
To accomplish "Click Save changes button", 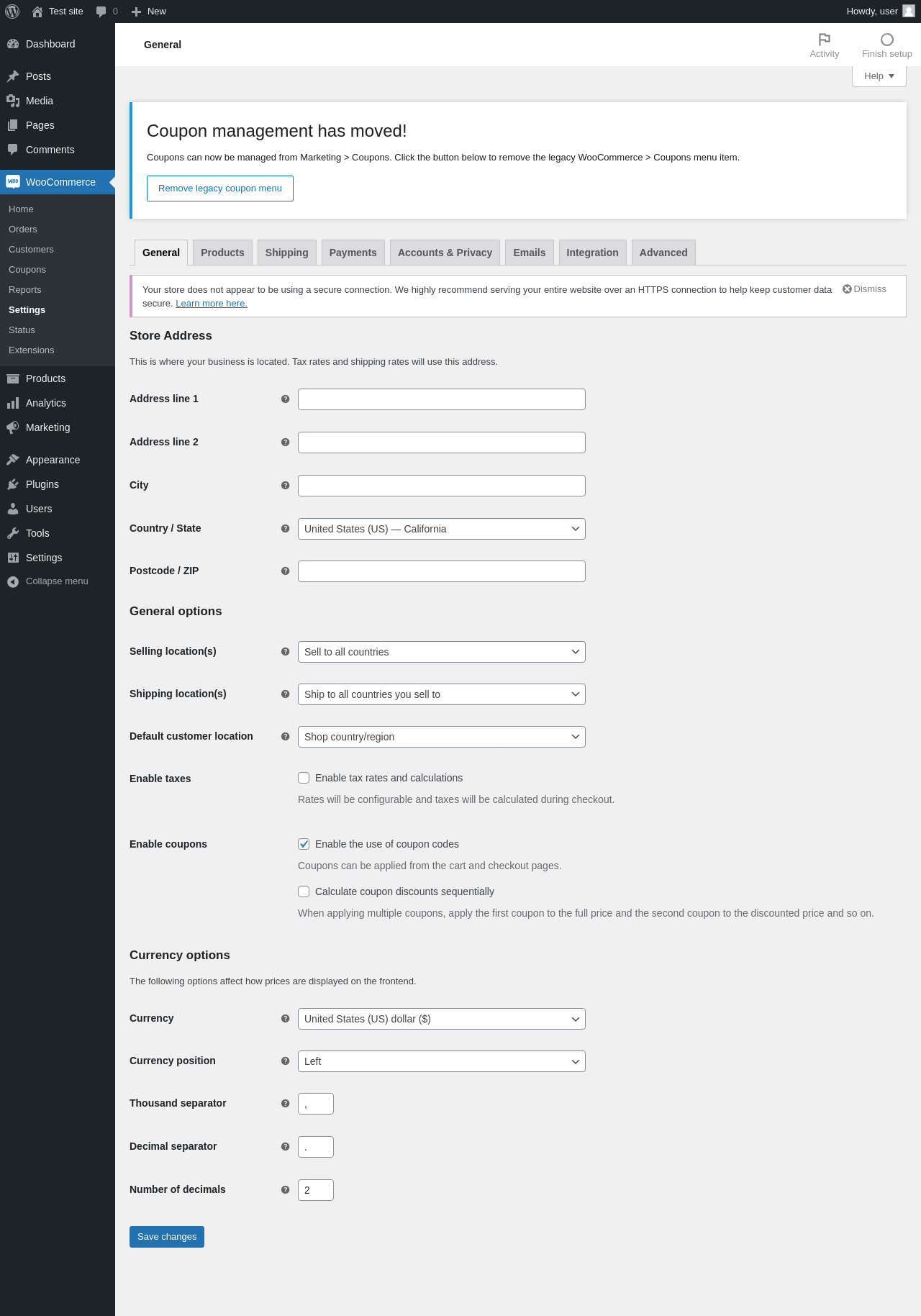I will pos(167,1237).
